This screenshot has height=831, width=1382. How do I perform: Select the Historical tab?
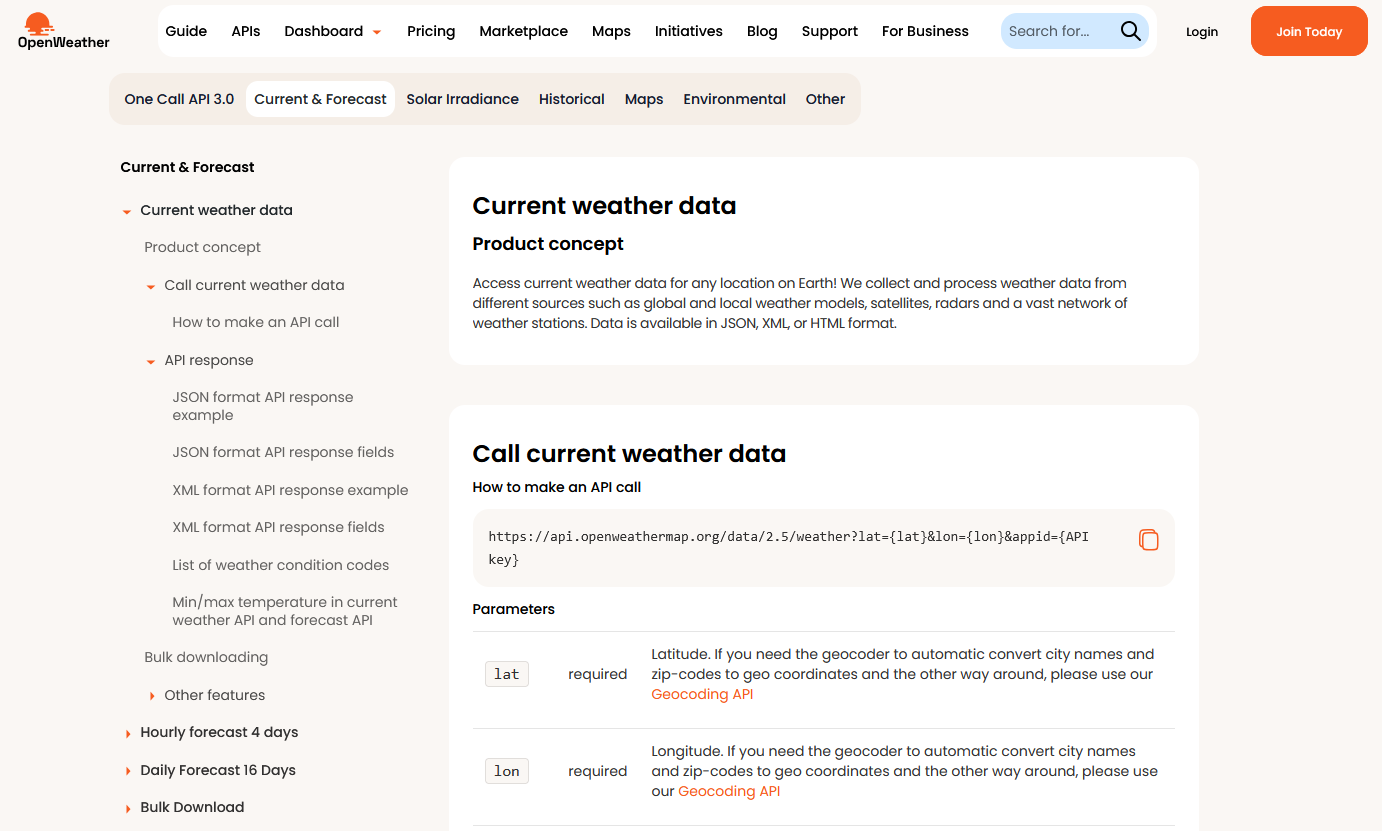(x=571, y=99)
